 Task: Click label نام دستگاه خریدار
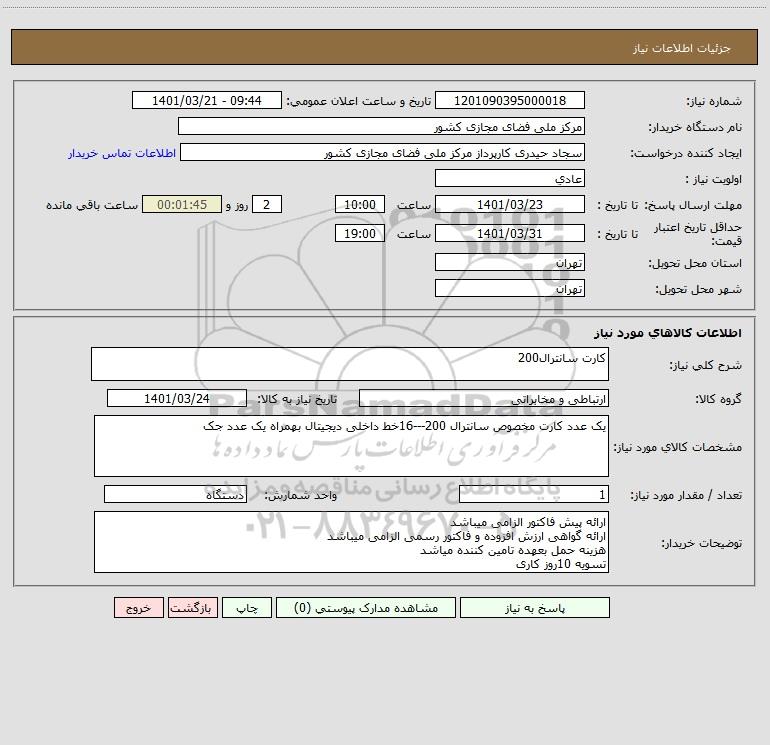(695, 127)
